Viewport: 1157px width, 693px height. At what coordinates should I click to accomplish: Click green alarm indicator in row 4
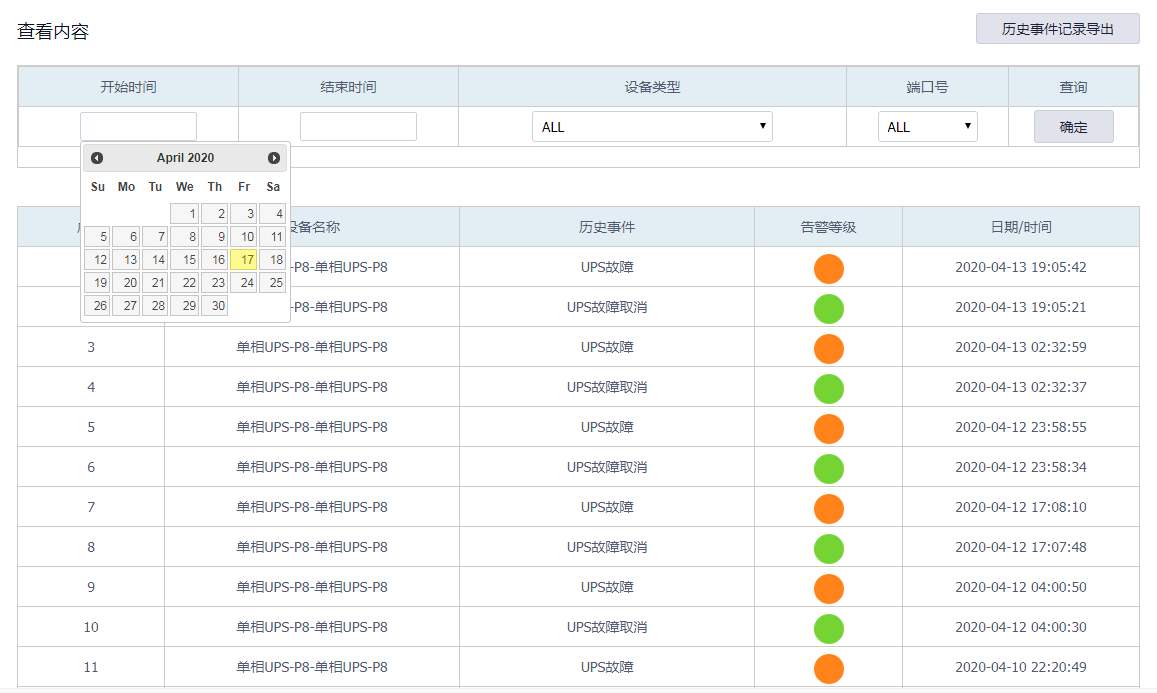[828, 388]
